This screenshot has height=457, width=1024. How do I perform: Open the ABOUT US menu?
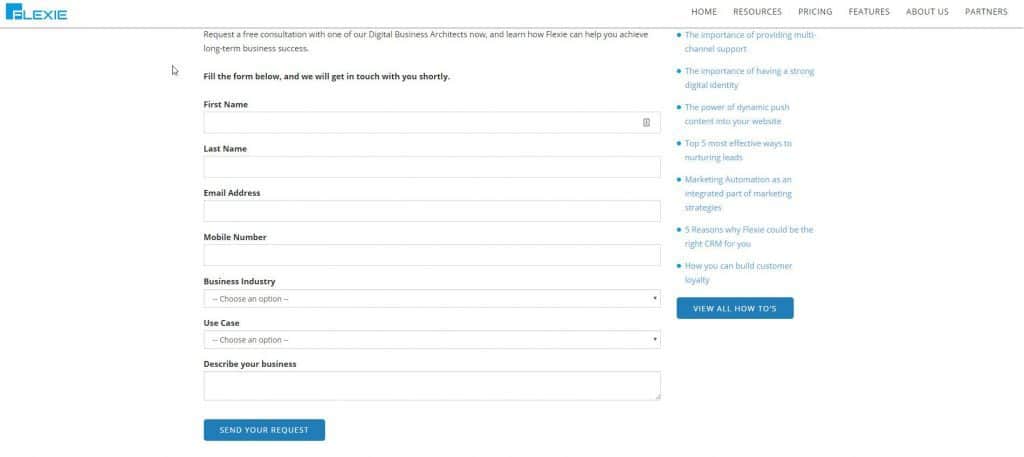pyautogui.click(x=927, y=12)
